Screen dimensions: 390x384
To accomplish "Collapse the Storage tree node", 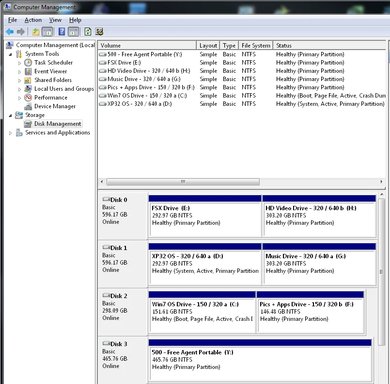I will click(10, 115).
